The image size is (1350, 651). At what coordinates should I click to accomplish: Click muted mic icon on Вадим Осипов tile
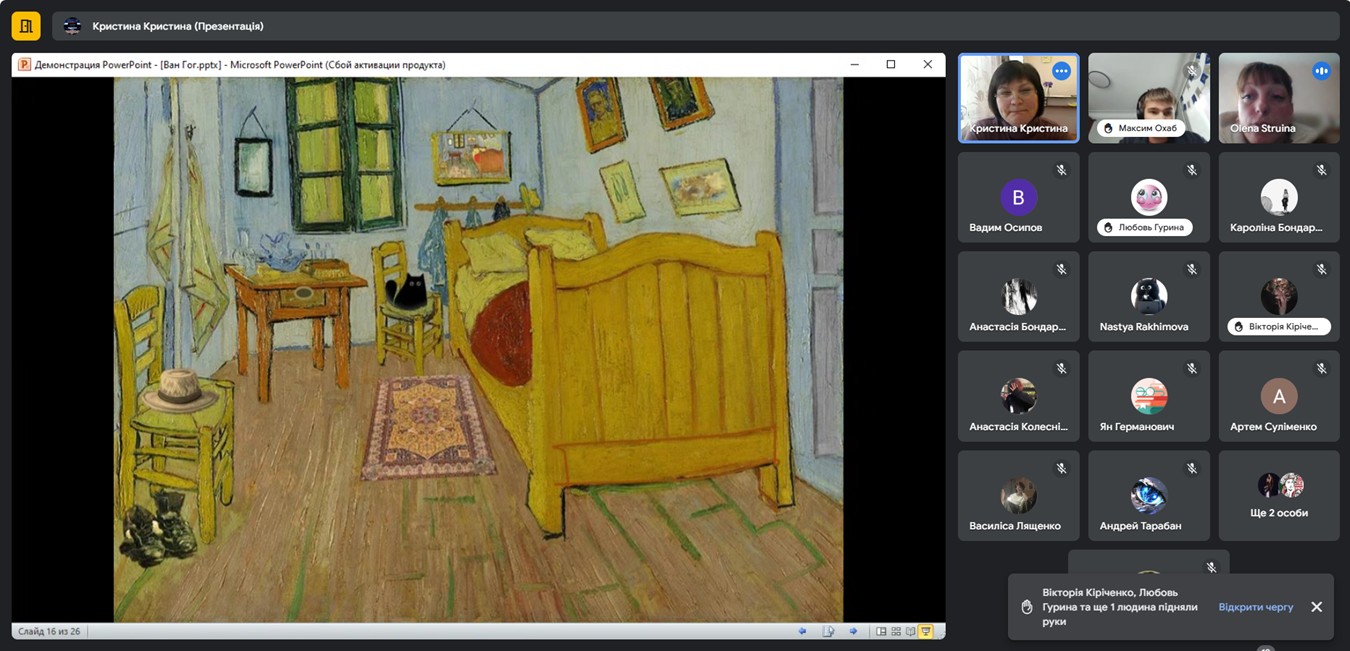1061,170
